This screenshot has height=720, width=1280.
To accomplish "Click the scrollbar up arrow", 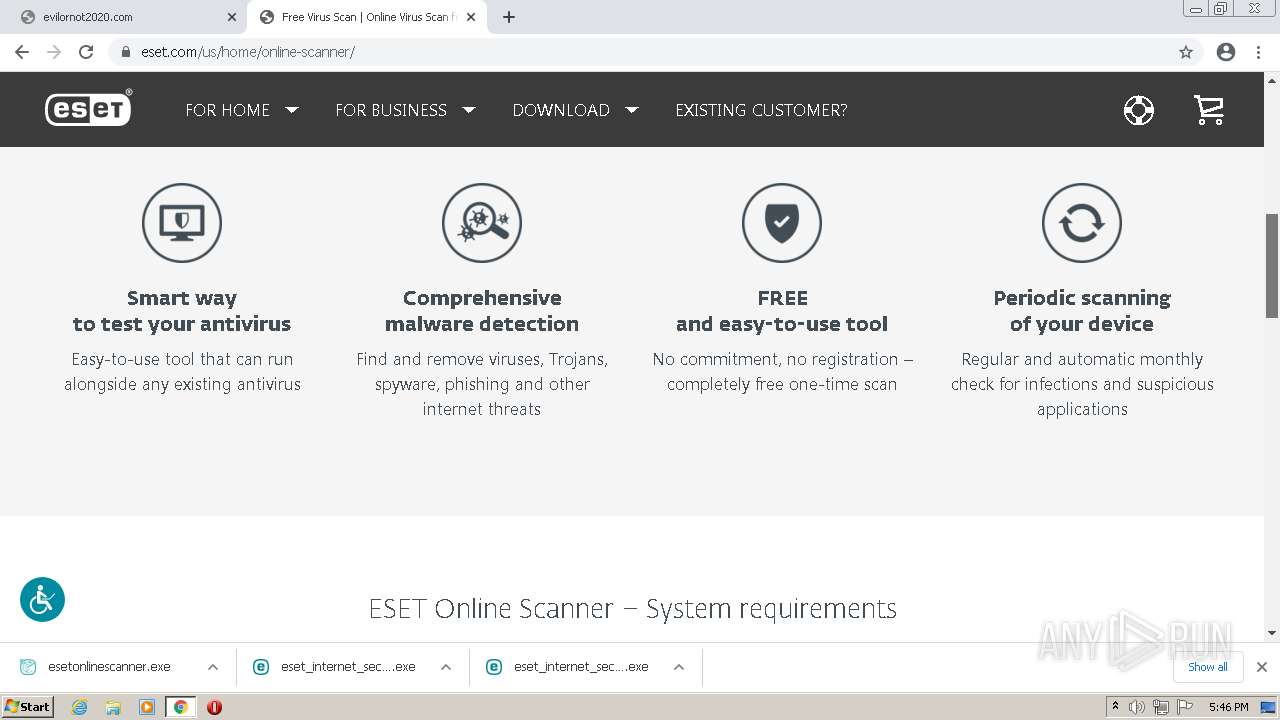I will [x=1272, y=79].
